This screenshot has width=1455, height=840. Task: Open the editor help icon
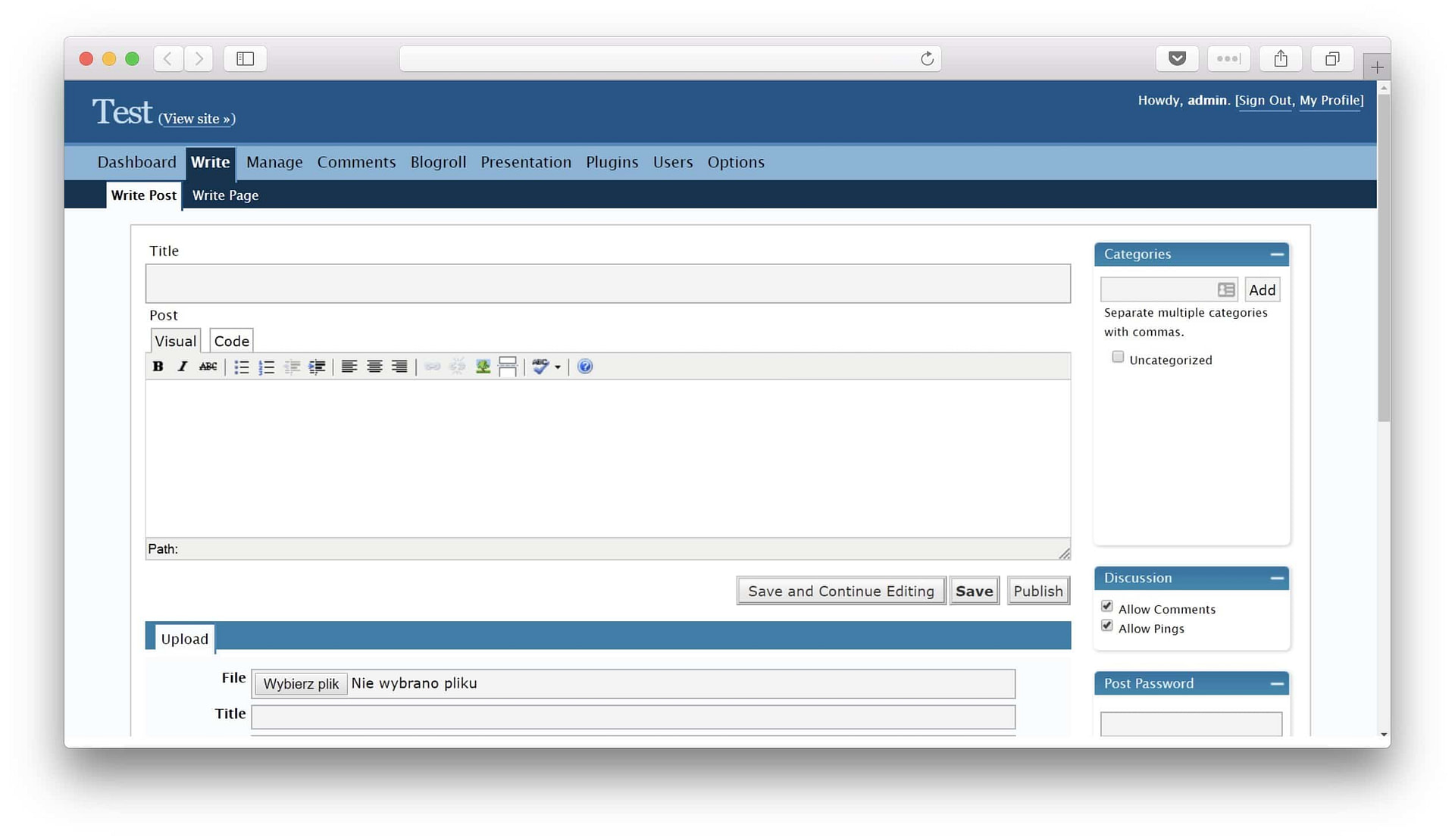point(585,367)
